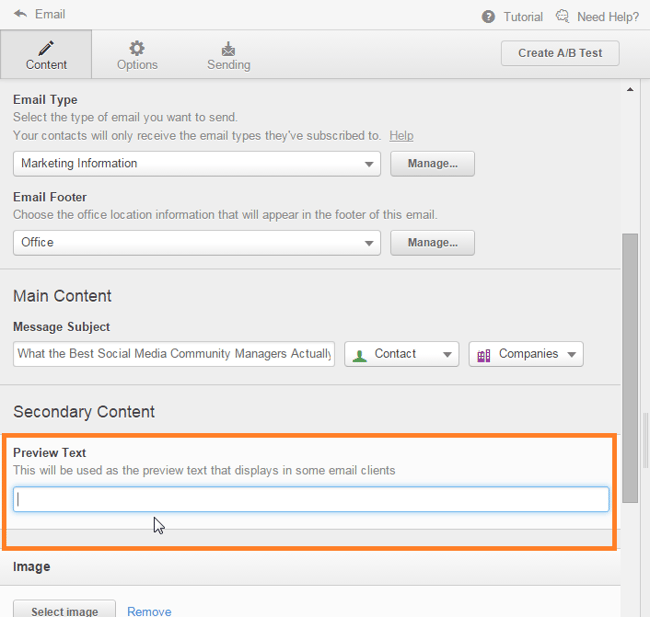
Task: Follow the Help link under Email Type
Action: pyautogui.click(x=401, y=135)
